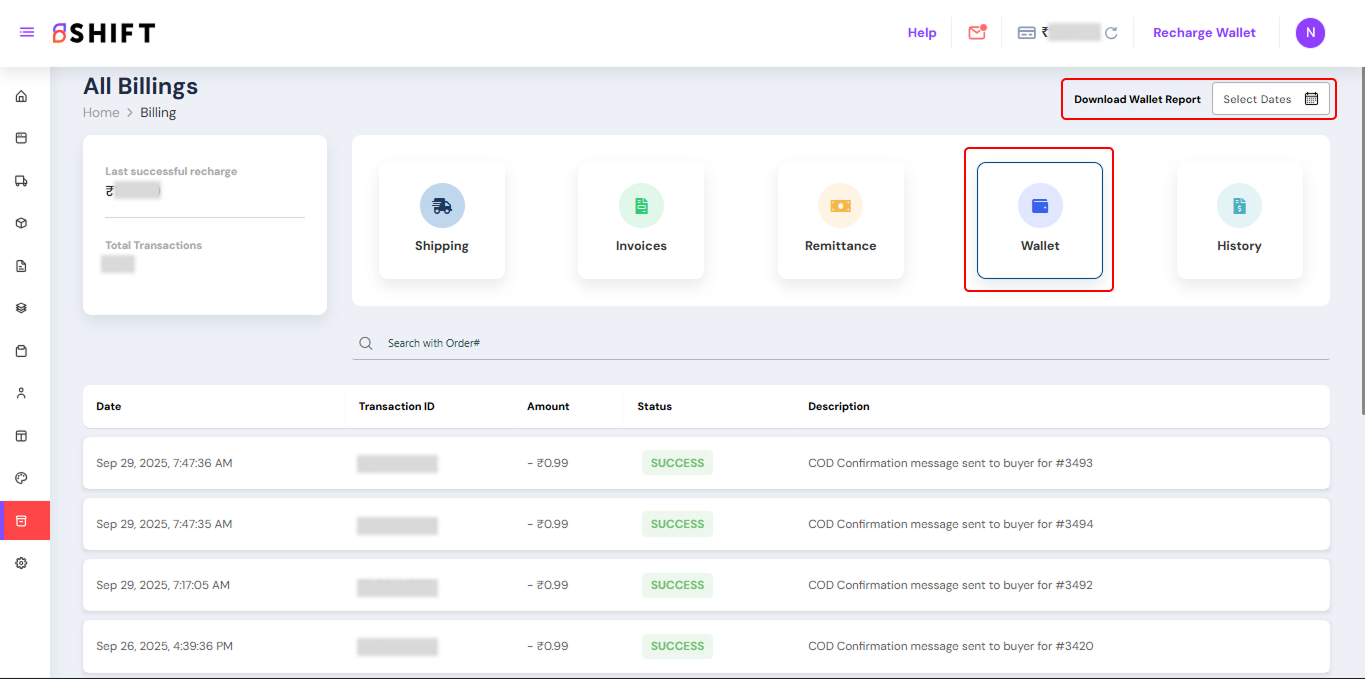Open the N profile avatar menu
1365x679 pixels.
click(1310, 33)
